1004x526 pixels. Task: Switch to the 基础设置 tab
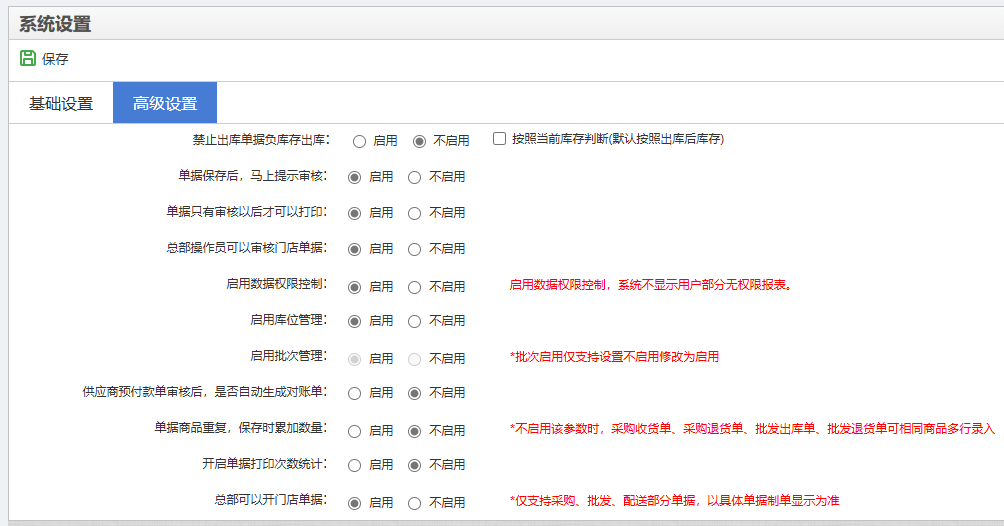click(61, 103)
